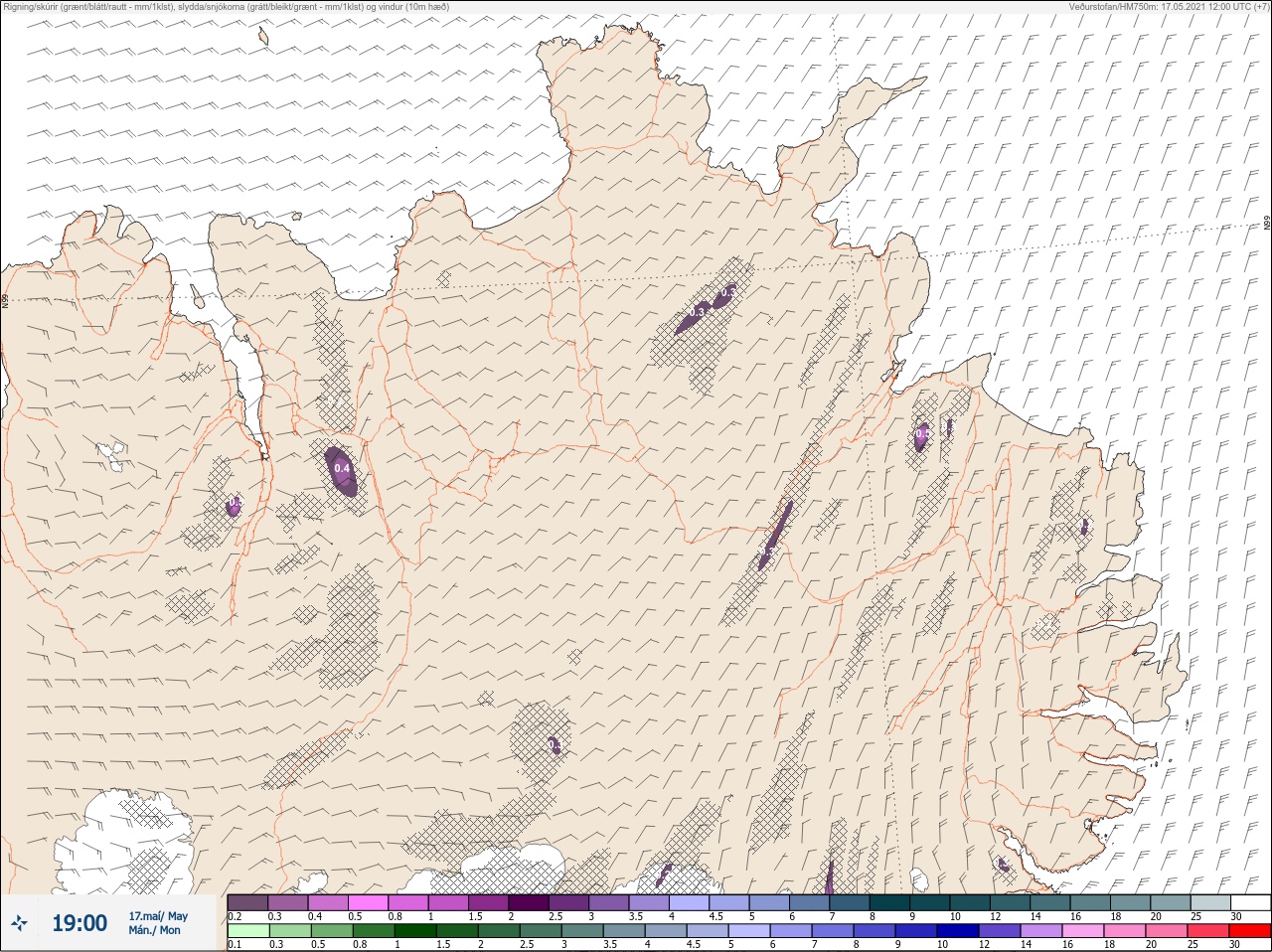Viewport: 1272px width, 952px height.
Task: Pick the white 30 swatch in the upper legend
Action: 1250,901
